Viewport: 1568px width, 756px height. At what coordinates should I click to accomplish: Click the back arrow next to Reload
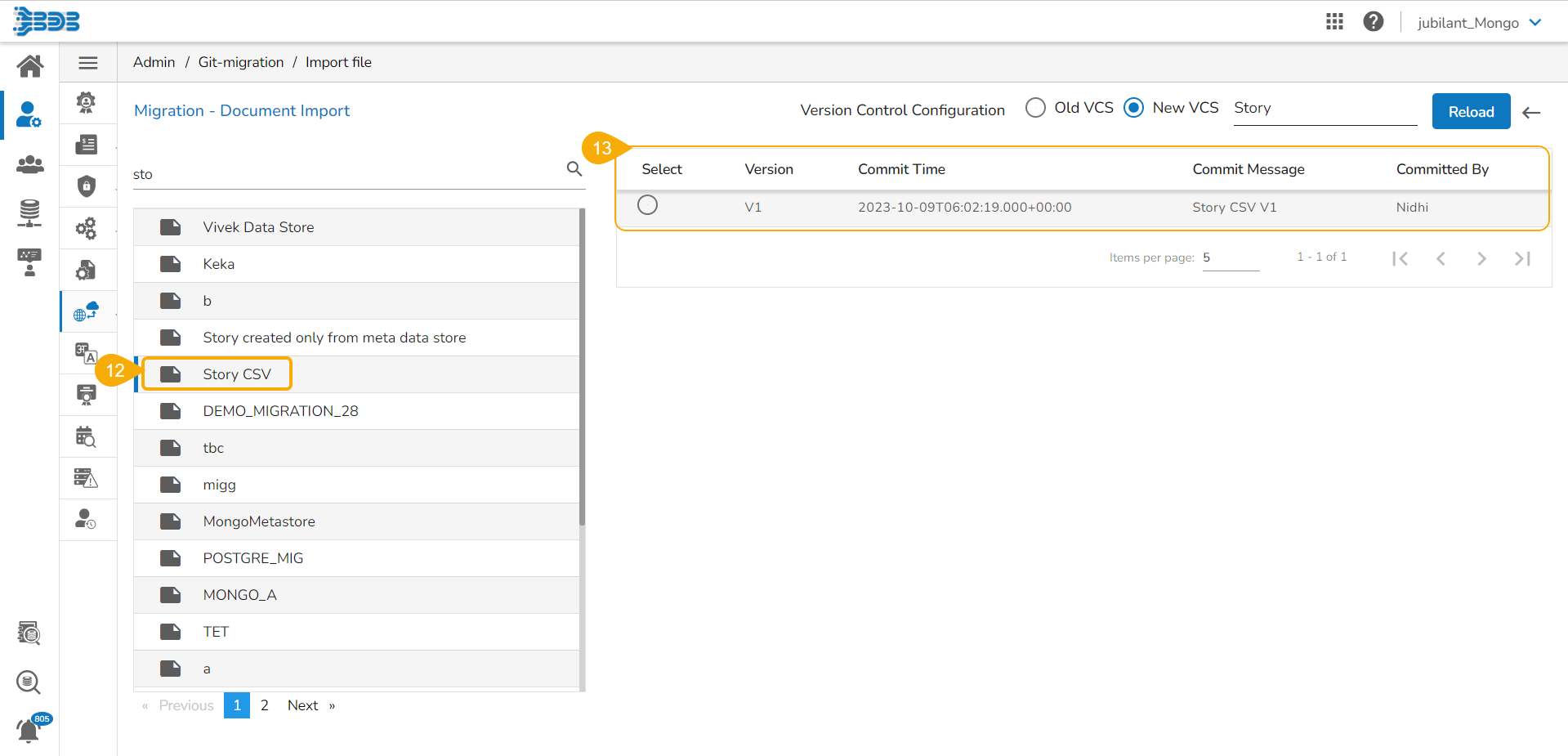(x=1532, y=113)
